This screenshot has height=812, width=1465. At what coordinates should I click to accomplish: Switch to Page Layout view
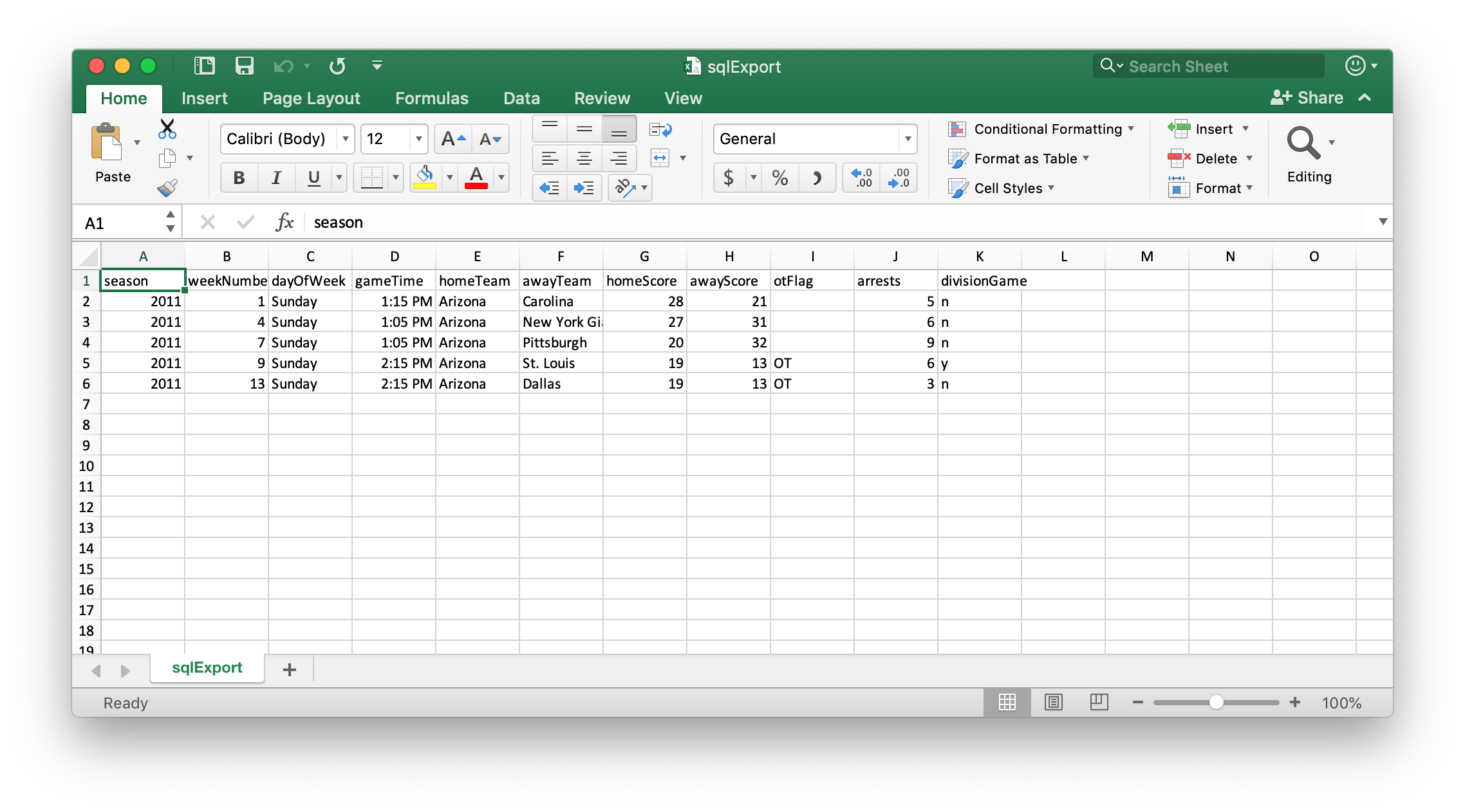(x=1054, y=702)
